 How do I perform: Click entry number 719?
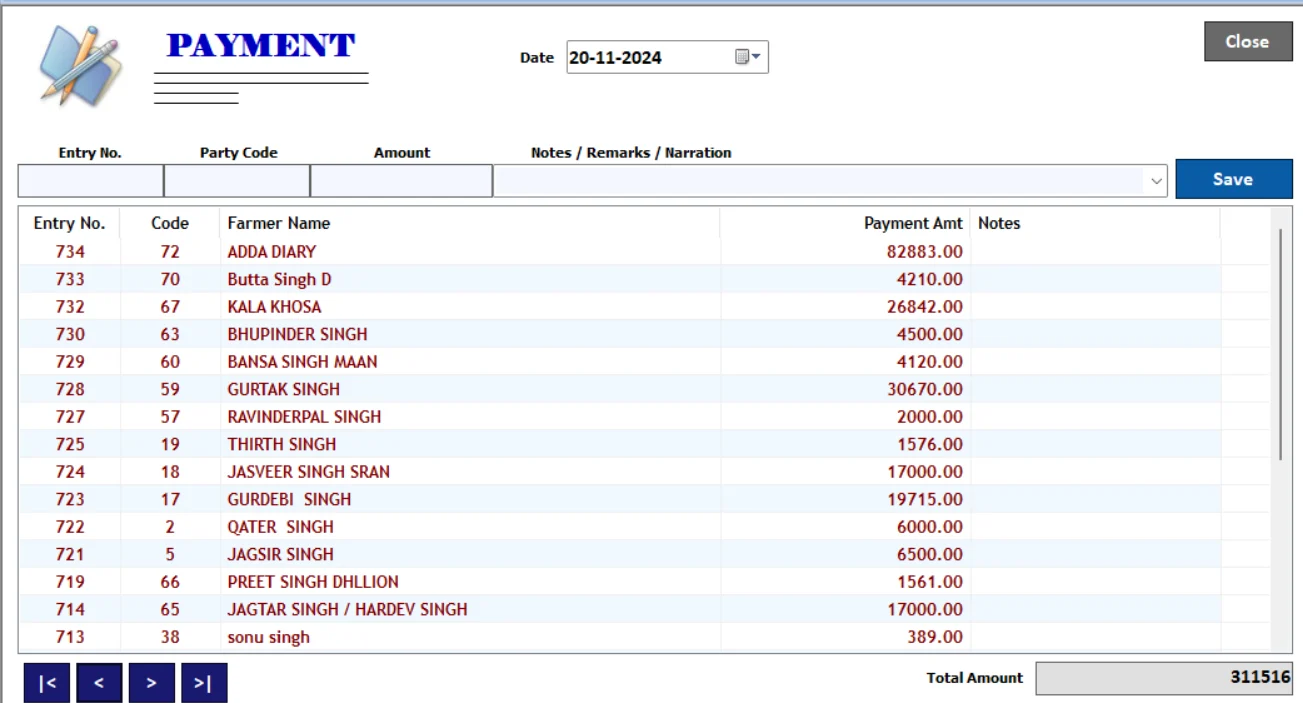(x=70, y=582)
